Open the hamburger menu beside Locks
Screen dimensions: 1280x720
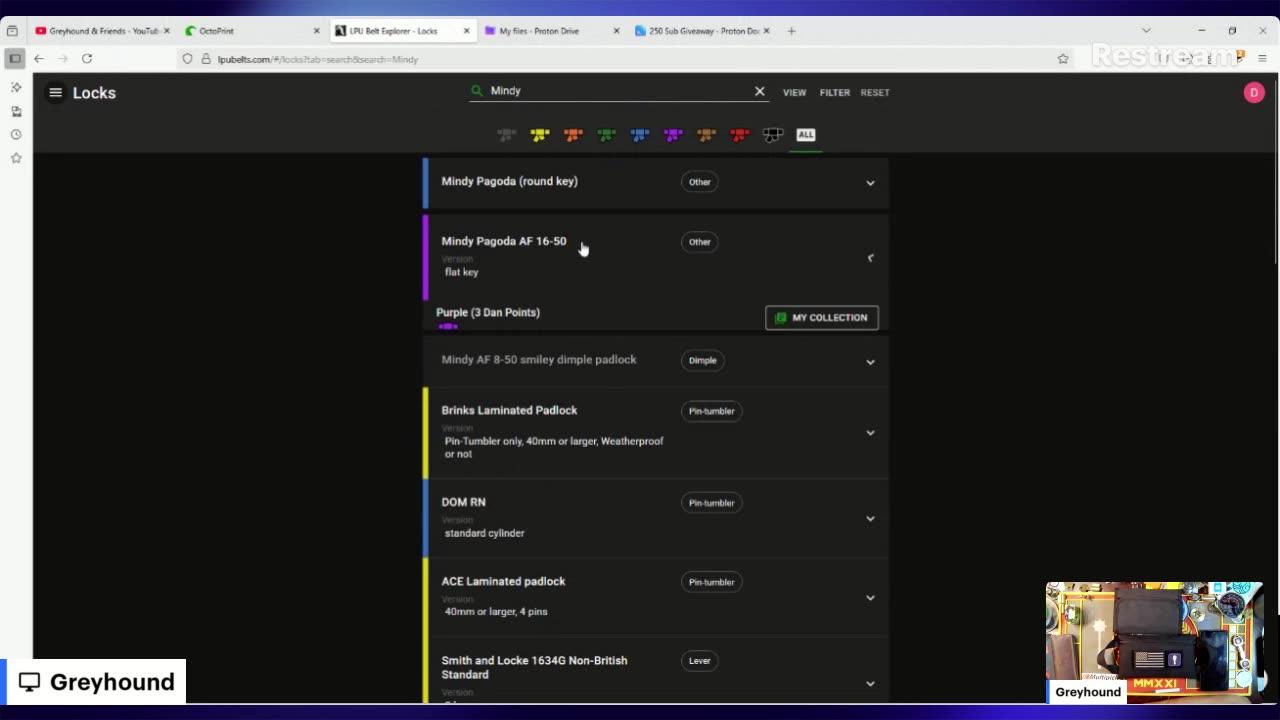[x=56, y=92]
